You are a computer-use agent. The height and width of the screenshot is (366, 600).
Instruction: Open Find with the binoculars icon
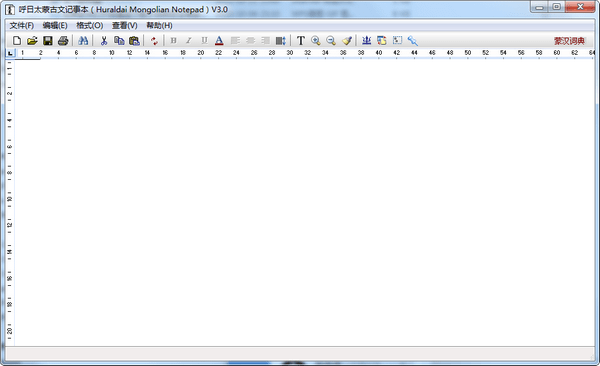pos(83,41)
